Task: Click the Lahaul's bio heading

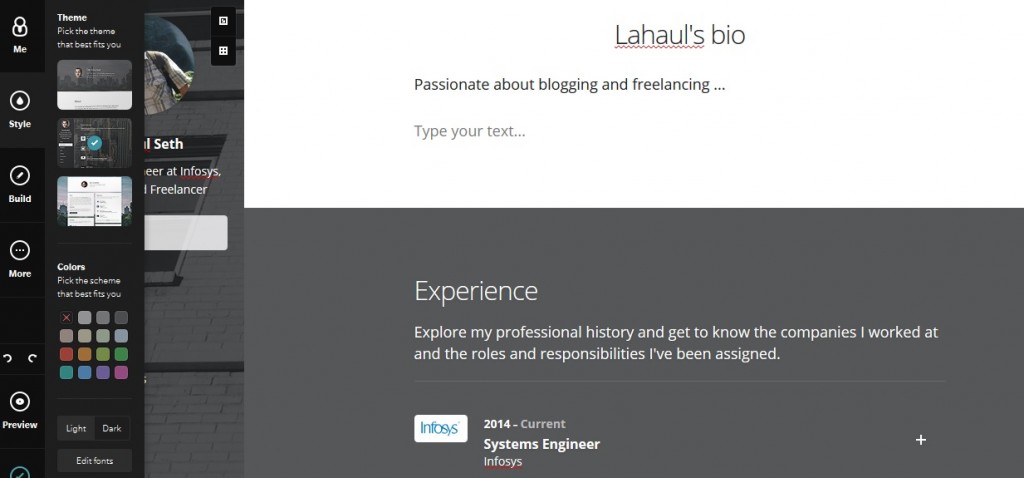Action: pyautogui.click(x=679, y=35)
